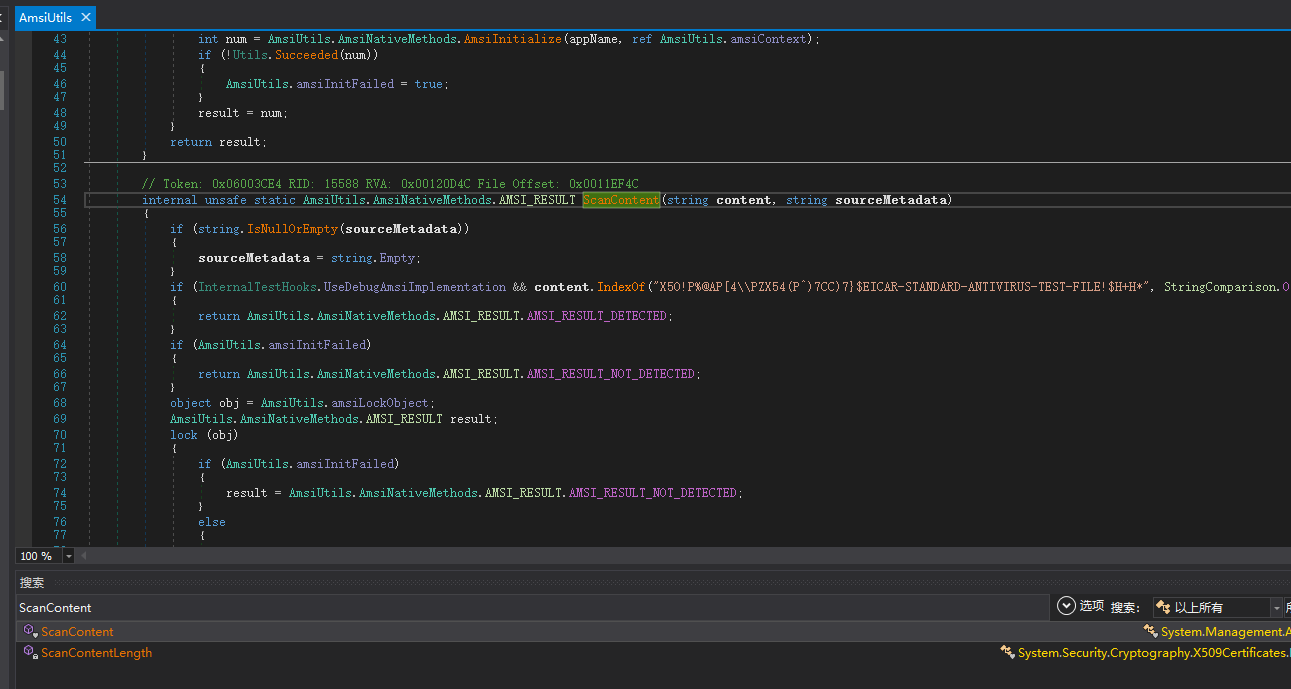Click the method icon beside the ScanContentLength result

30,652
